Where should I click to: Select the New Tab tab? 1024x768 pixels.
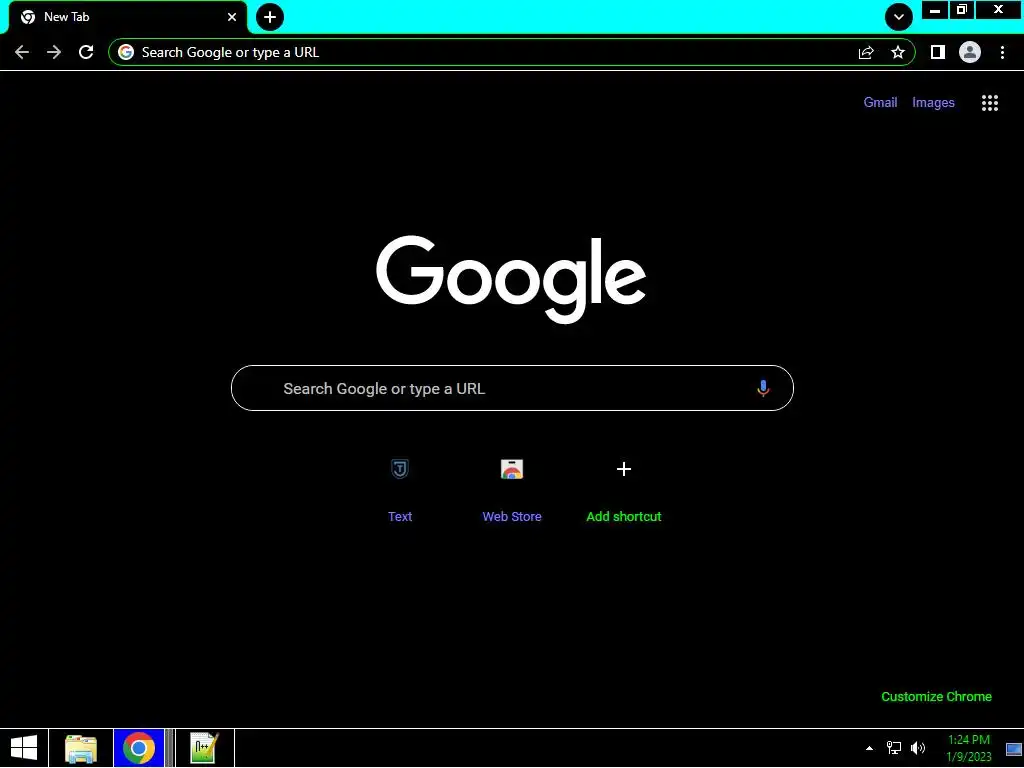(x=128, y=18)
